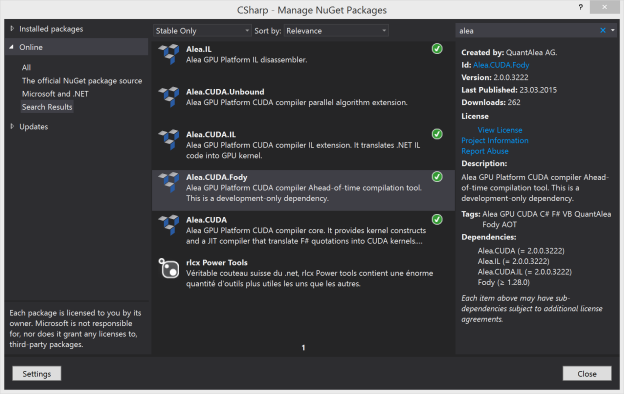The image size is (624, 394).
Task: Open the Alea.CUDA.Fody Id link
Action: pyautogui.click(x=501, y=65)
